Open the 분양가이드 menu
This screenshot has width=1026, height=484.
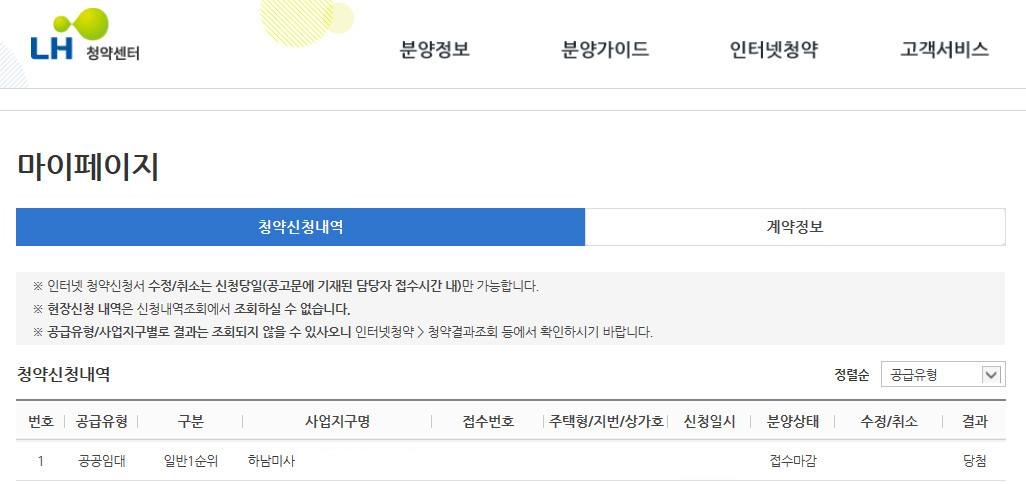coord(605,50)
